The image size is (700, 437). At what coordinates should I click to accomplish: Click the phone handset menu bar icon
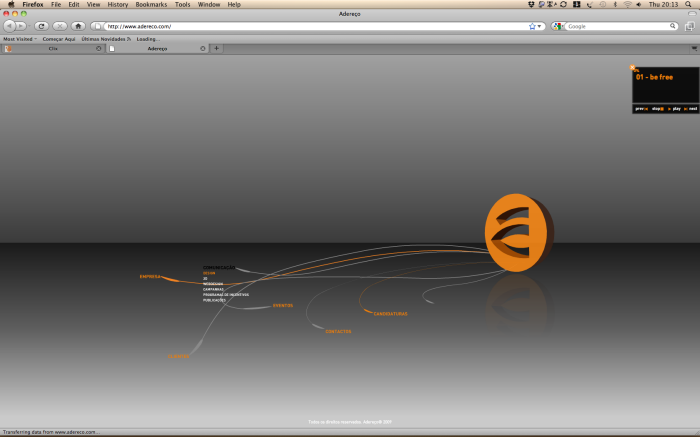[x=589, y=4]
